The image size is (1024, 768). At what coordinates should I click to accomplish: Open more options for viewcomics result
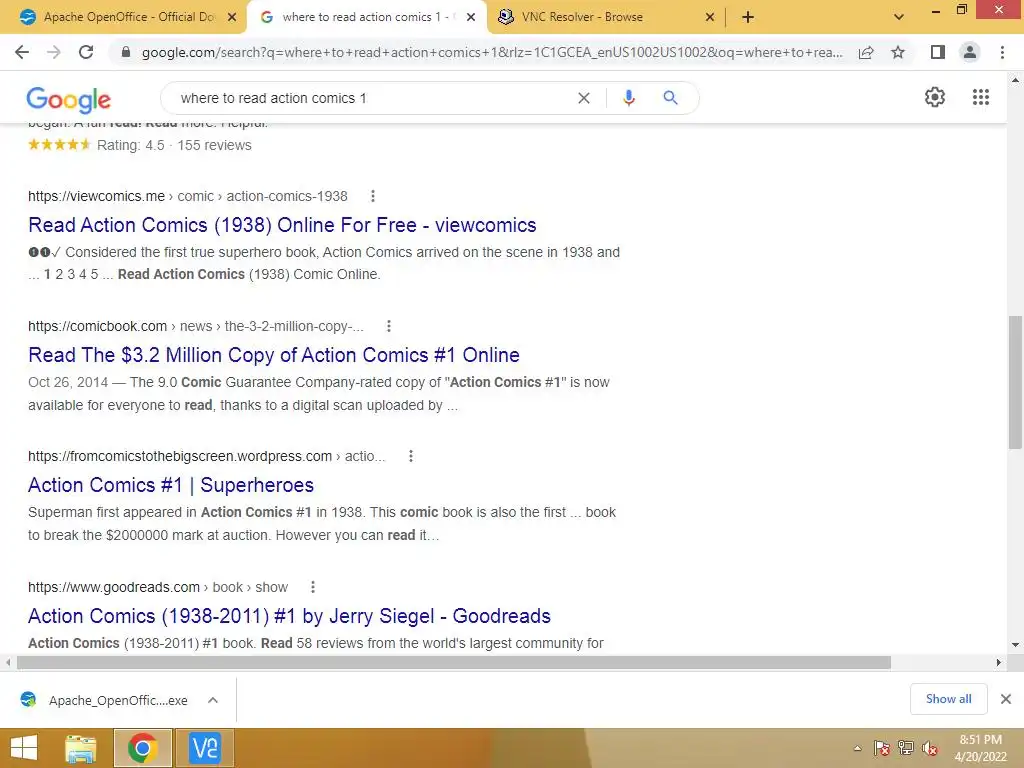tap(373, 196)
